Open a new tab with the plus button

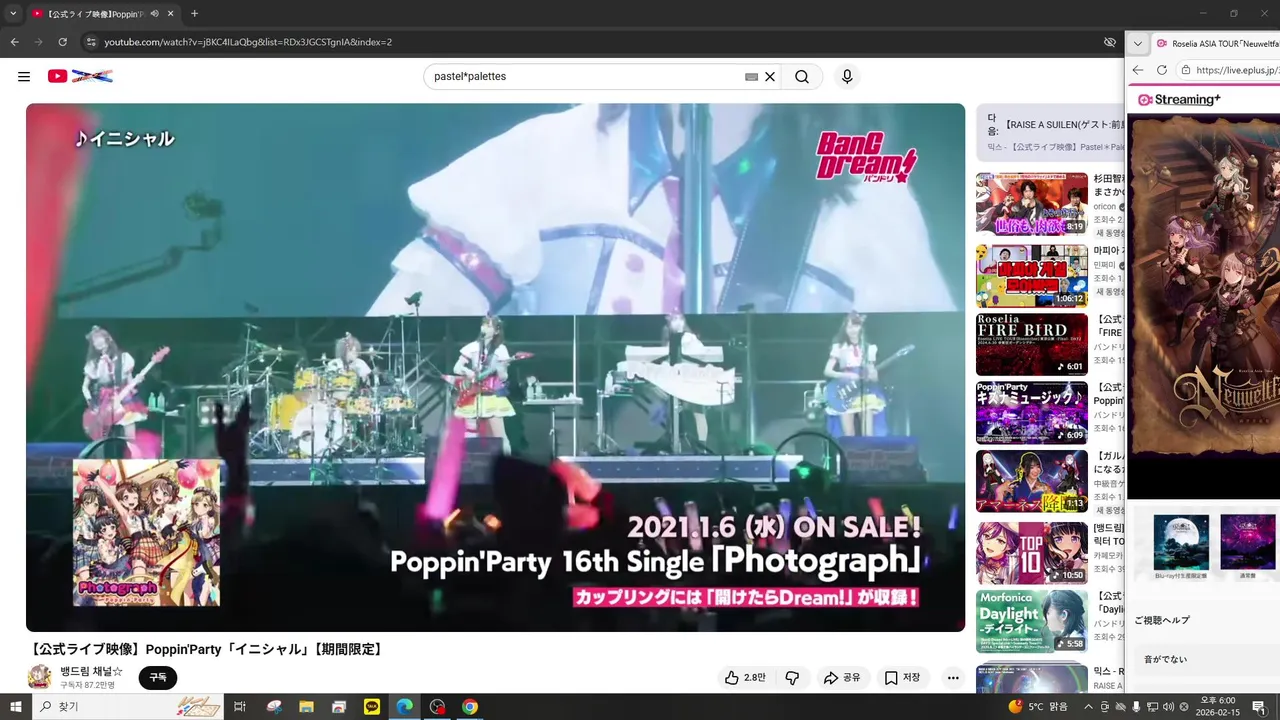tap(195, 14)
